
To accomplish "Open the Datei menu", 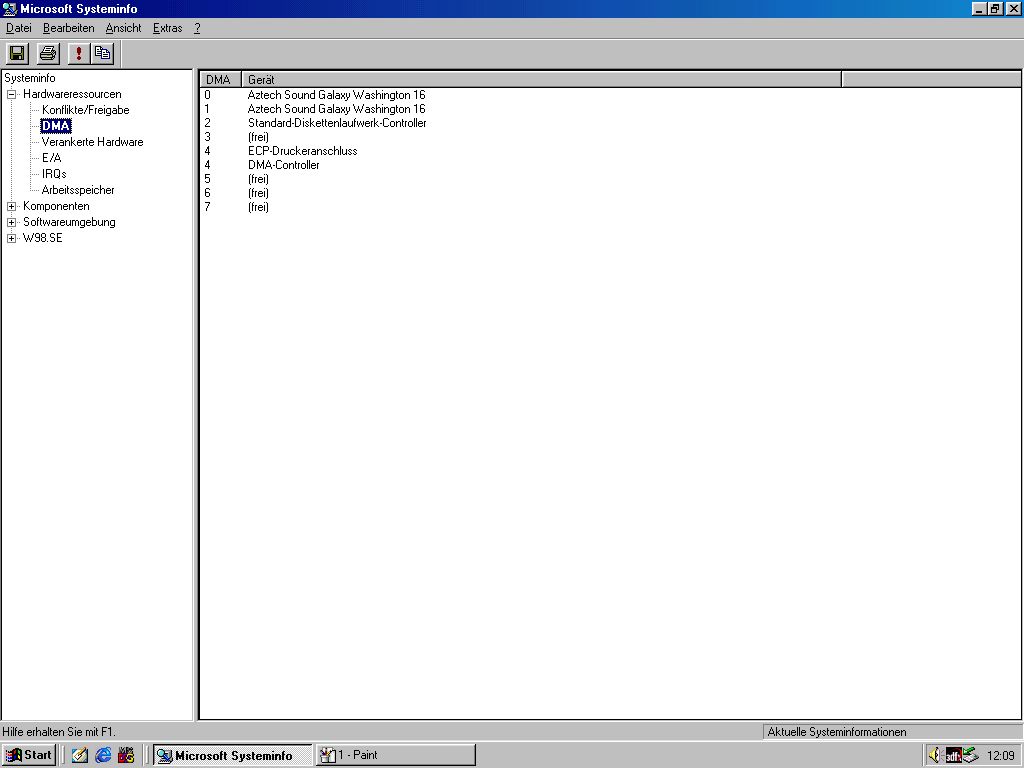I will (18, 28).
